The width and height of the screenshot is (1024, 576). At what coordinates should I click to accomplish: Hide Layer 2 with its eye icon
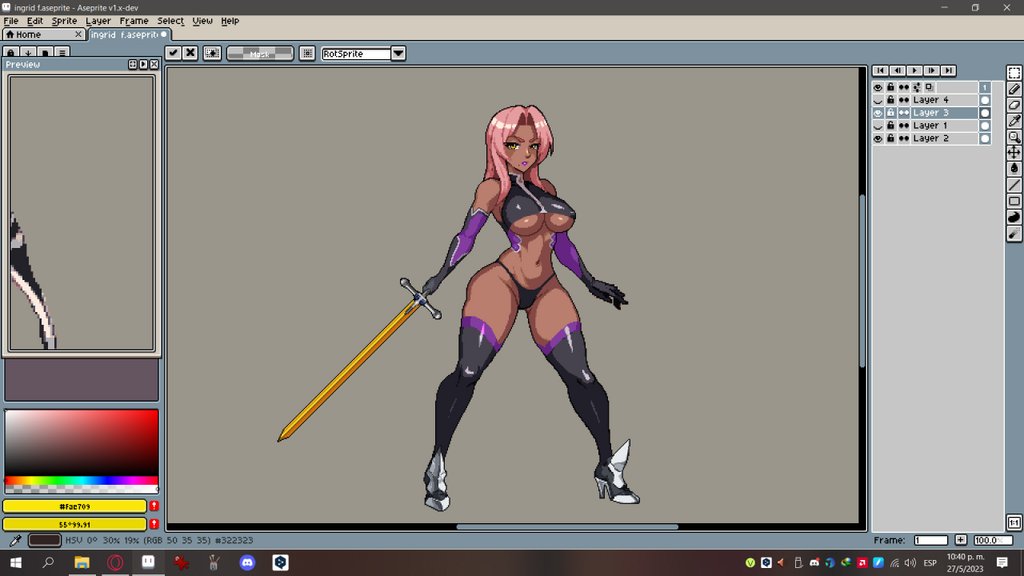878,138
